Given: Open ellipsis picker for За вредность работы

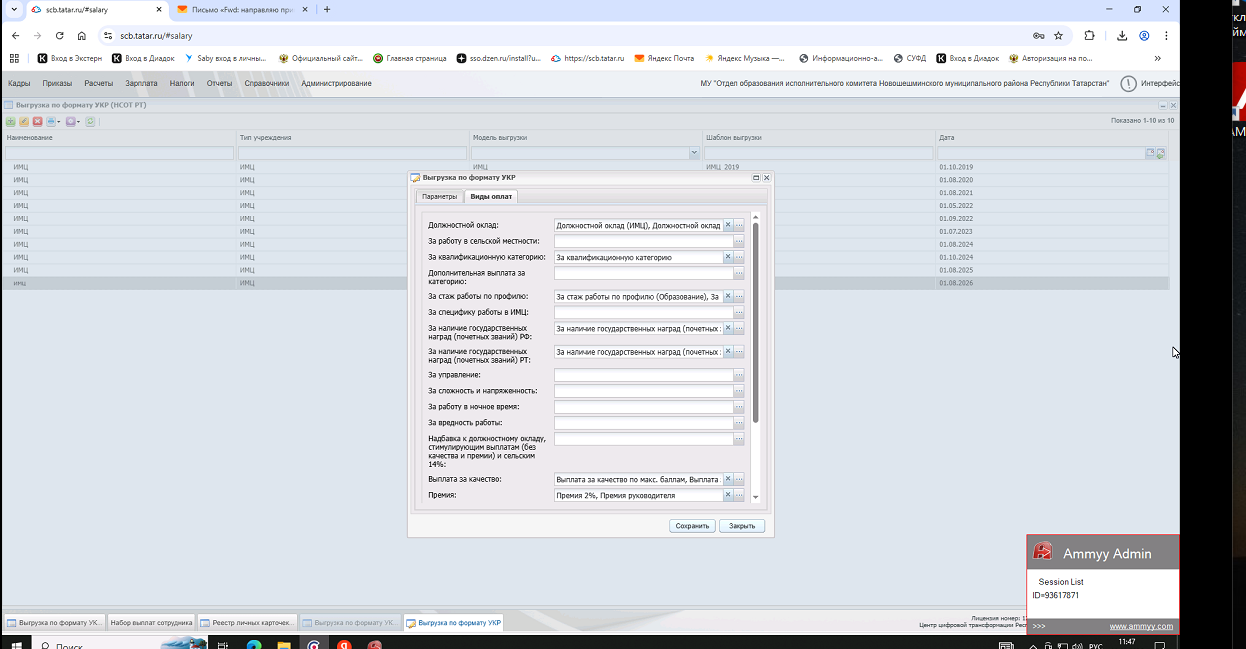Looking at the screenshot, I should pyautogui.click(x=739, y=423).
